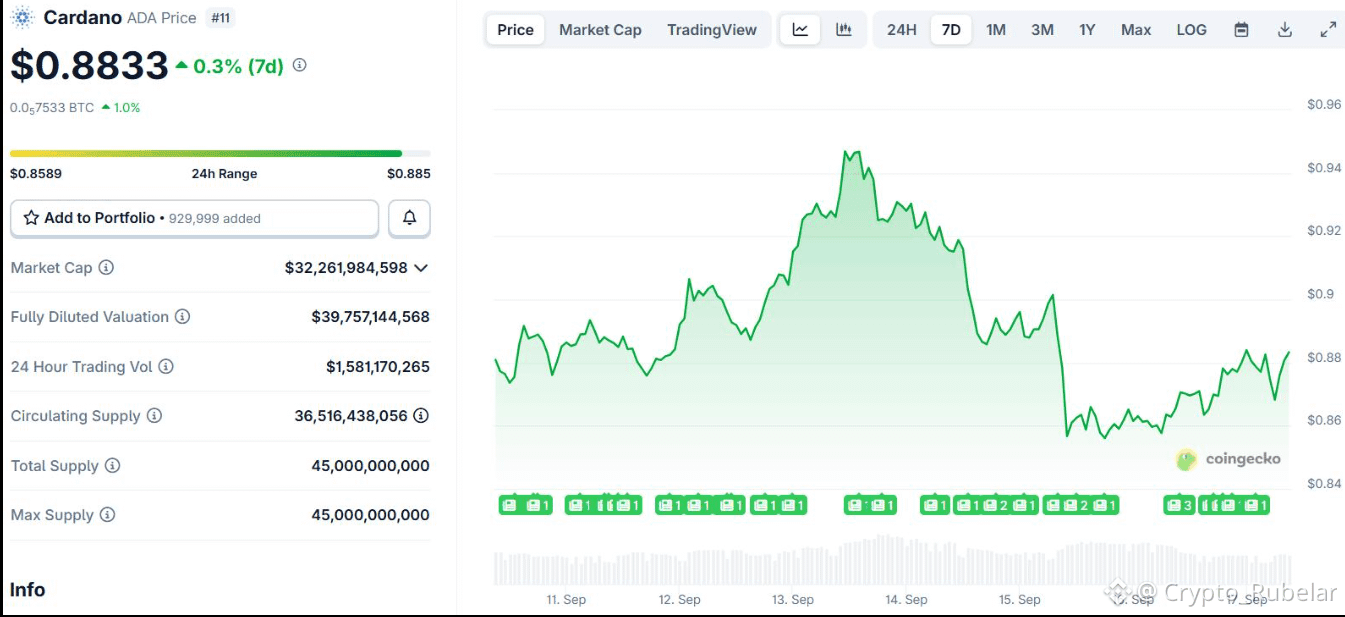The width and height of the screenshot is (1345, 617).
Task: Click the price alert bell icon
Action: [x=409, y=218]
